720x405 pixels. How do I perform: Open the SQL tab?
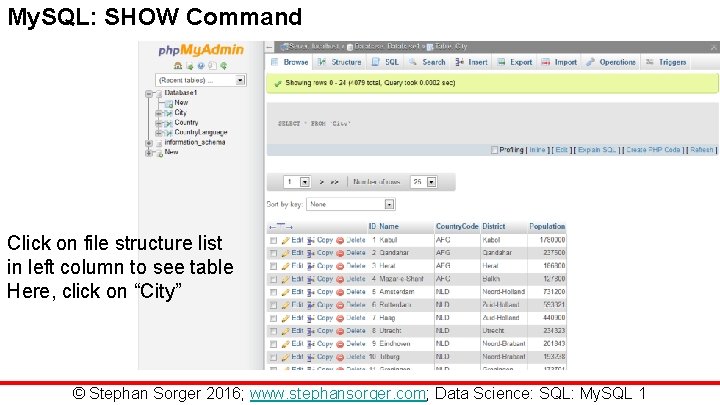[386, 62]
